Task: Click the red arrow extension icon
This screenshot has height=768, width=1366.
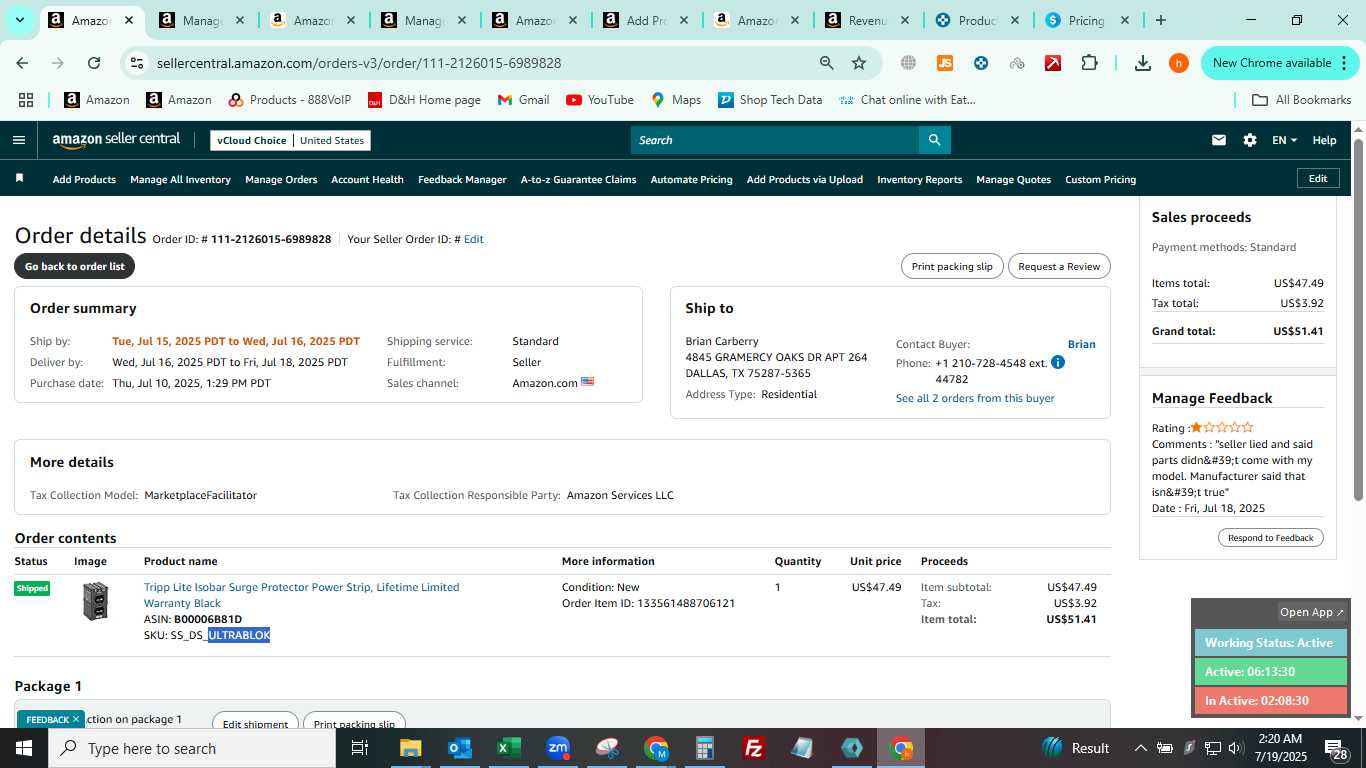Action: [x=1053, y=63]
